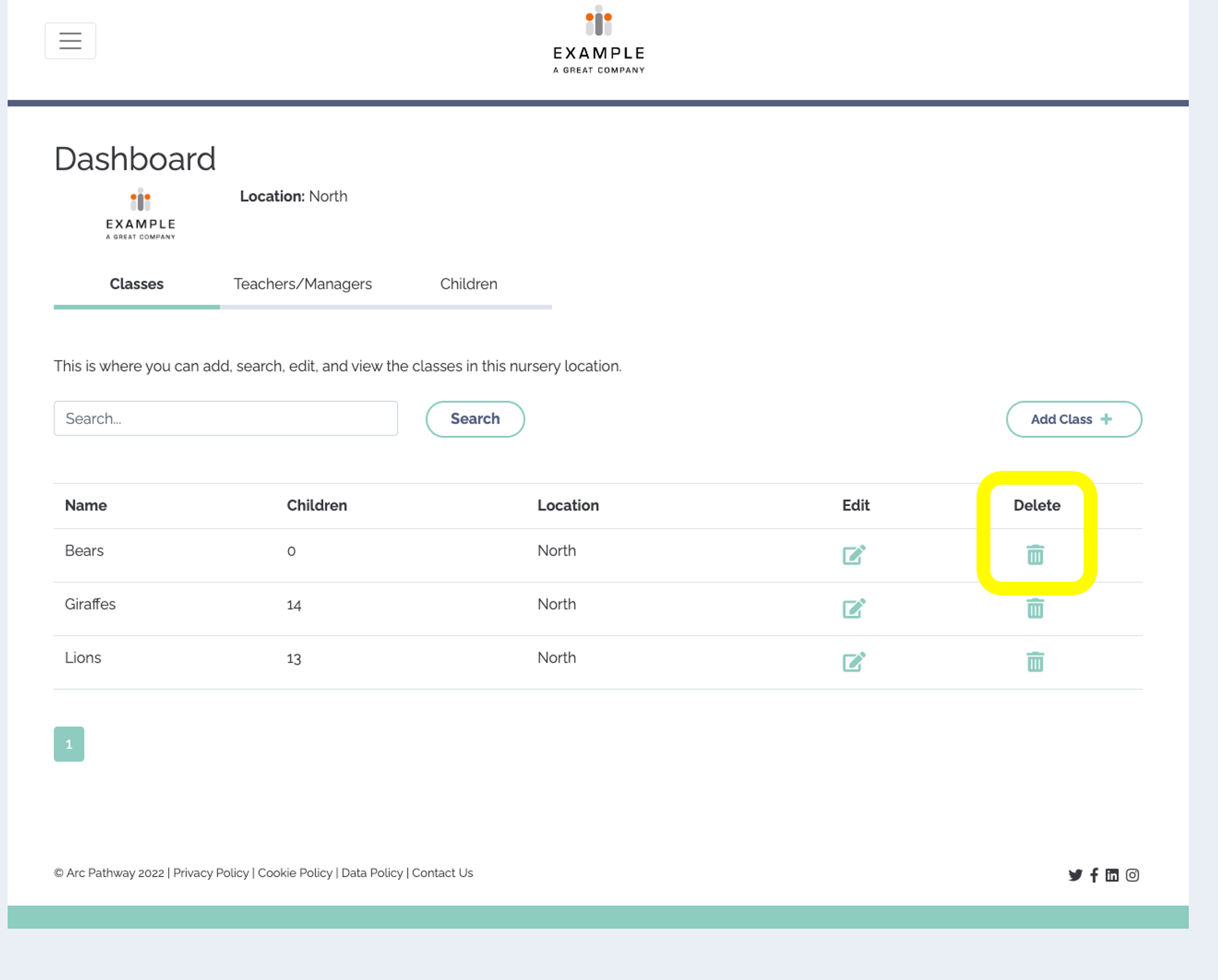Click the edit icon for Giraffes class
Viewport: 1218px width, 980px height.
(x=854, y=607)
